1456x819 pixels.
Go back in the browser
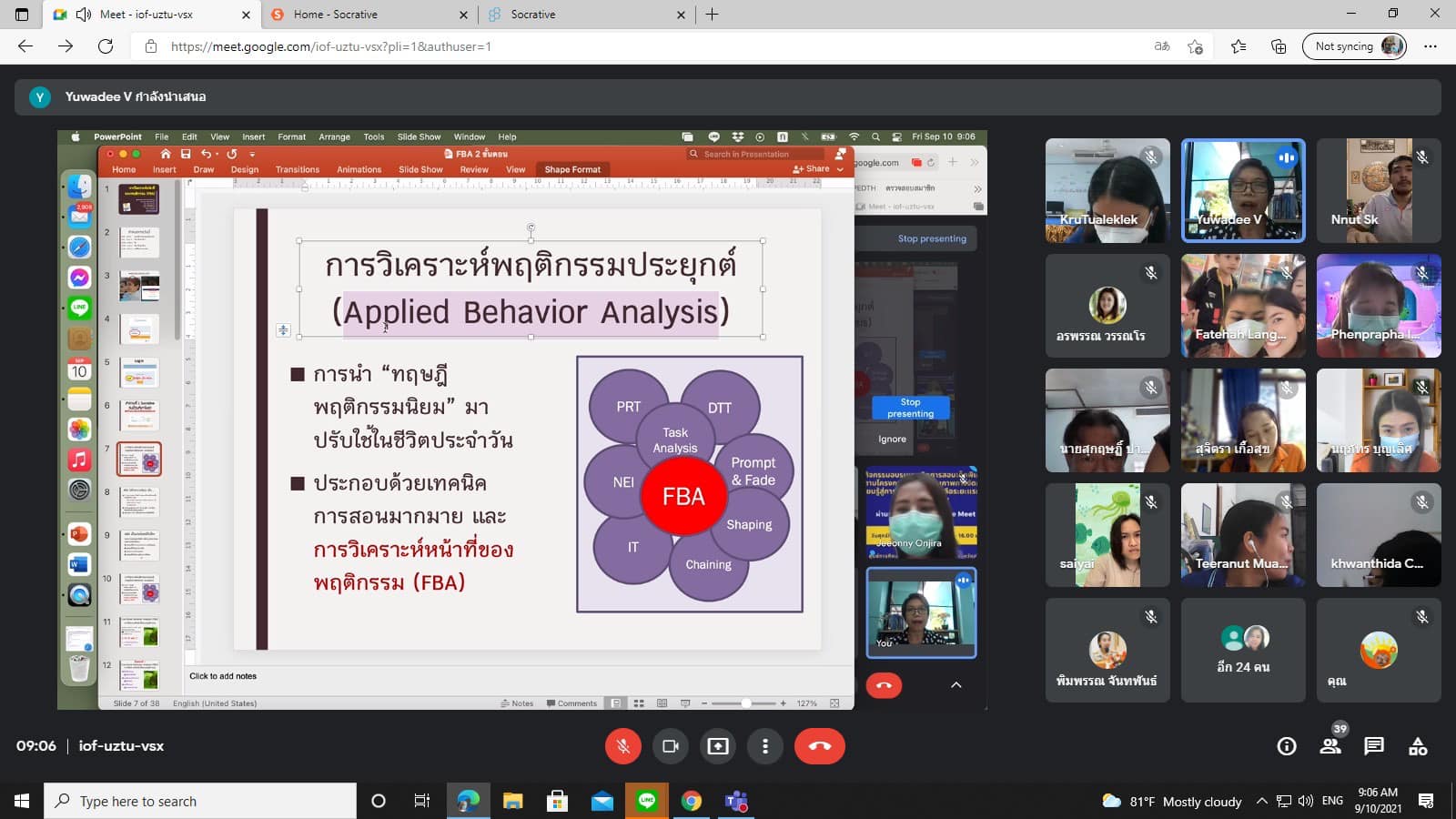pyautogui.click(x=25, y=46)
